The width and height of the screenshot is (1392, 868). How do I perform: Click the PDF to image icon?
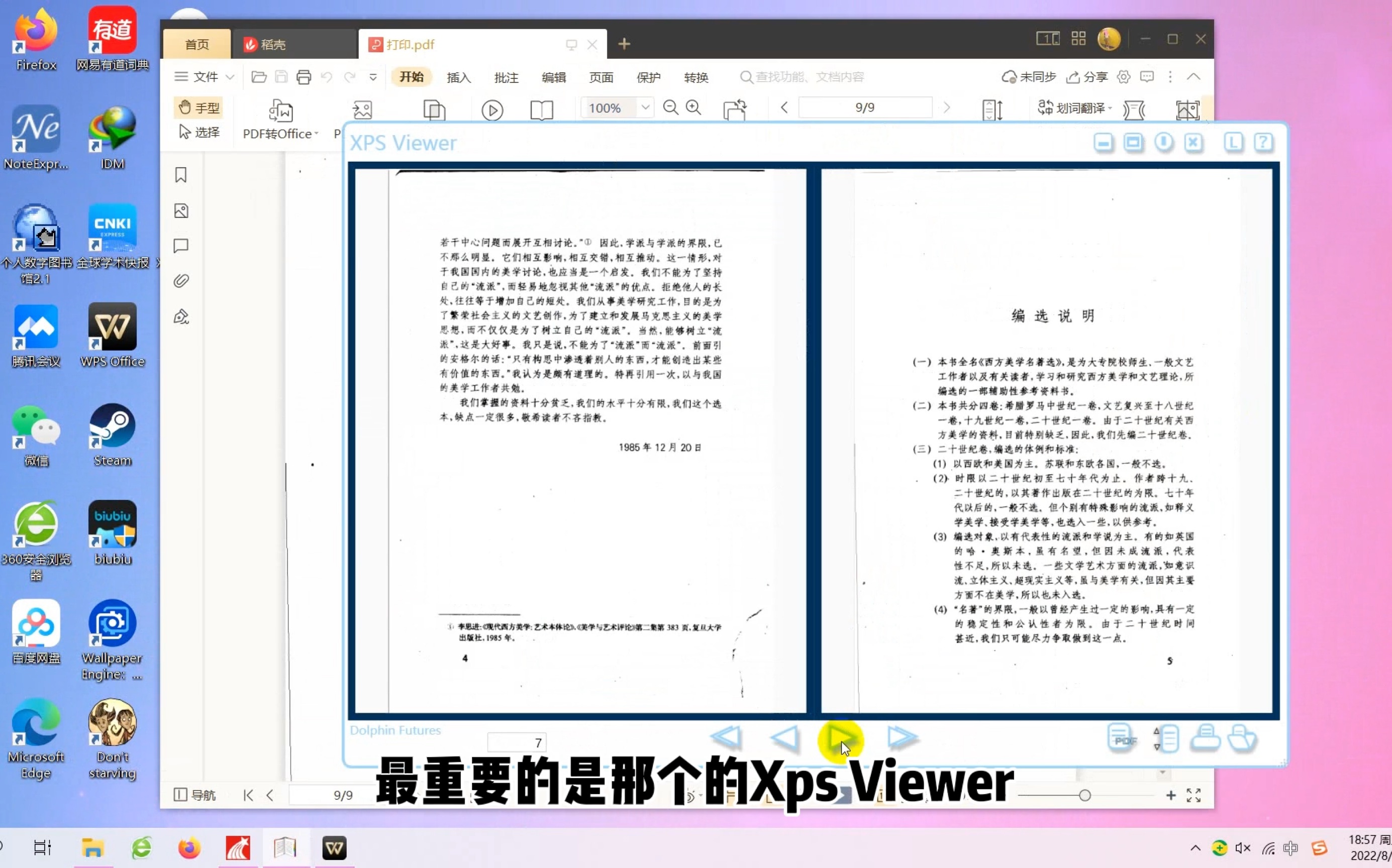point(362,110)
